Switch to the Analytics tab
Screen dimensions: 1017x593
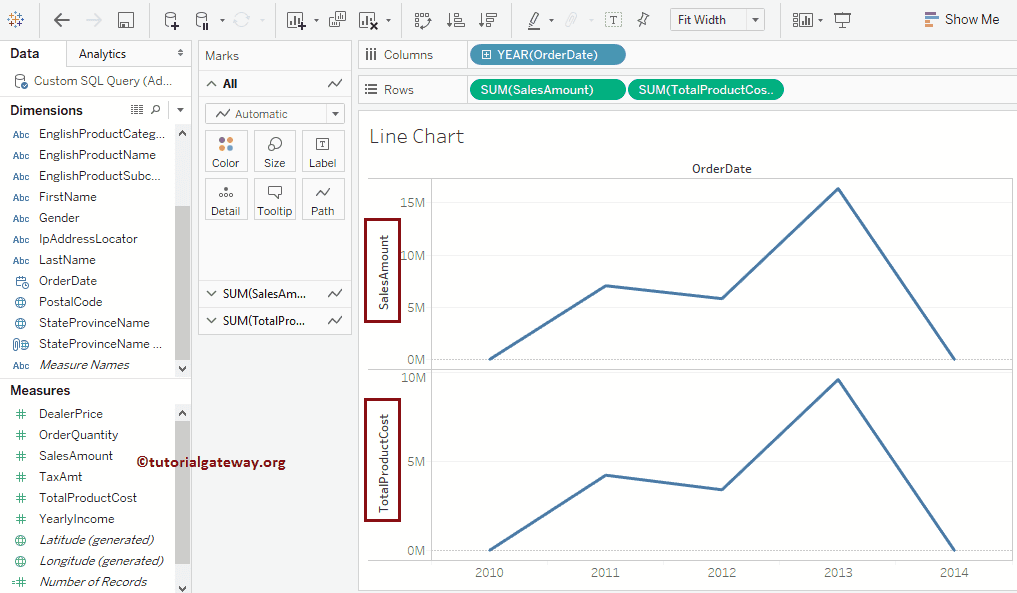coord(102,54)
